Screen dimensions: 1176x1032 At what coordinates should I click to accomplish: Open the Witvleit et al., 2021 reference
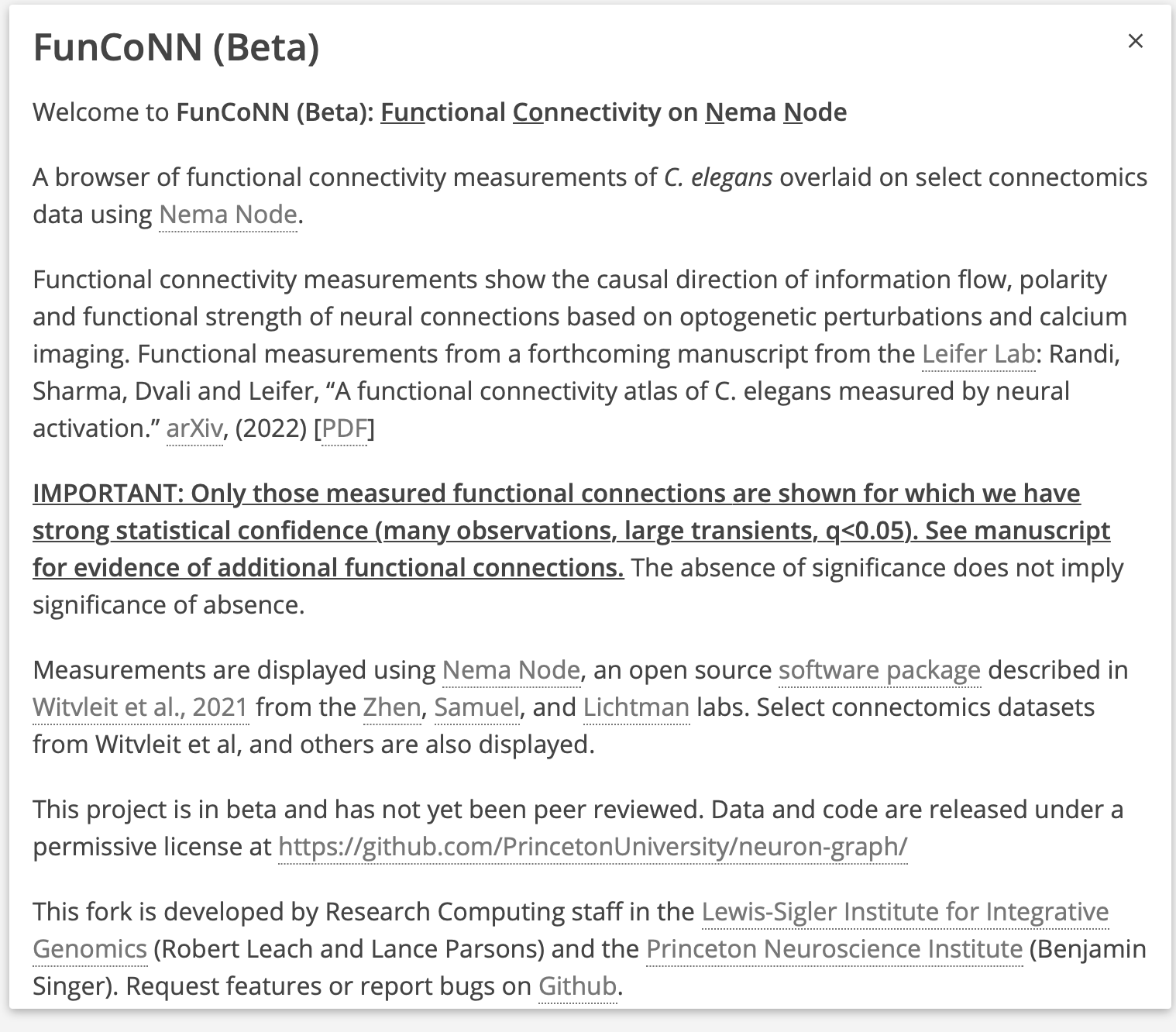point(139,707)
